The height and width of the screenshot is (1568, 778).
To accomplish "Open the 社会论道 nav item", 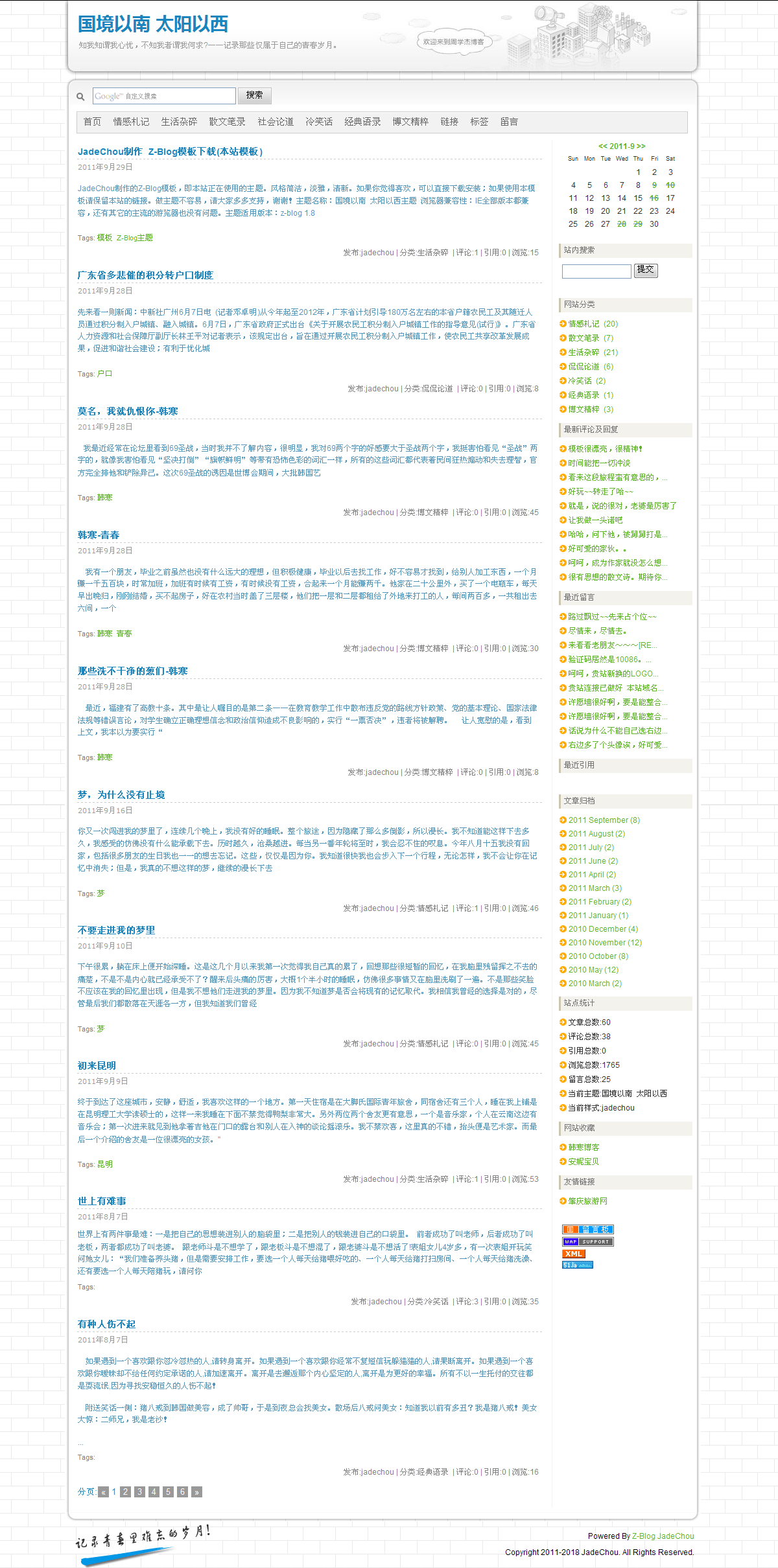I will coord(276,122).
